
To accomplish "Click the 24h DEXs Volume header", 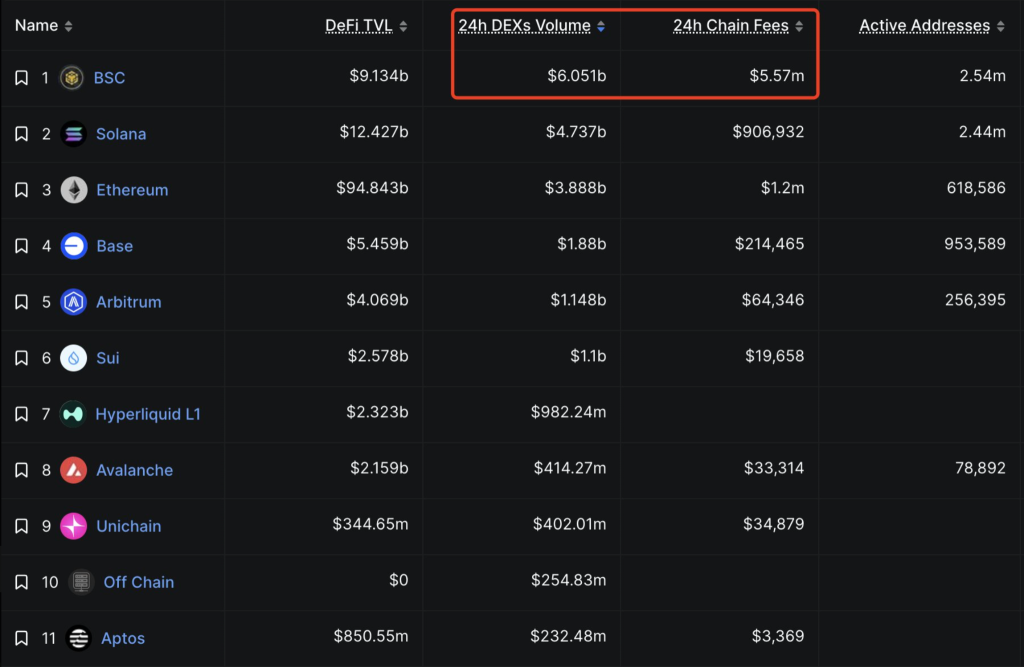I will point(524,26).
